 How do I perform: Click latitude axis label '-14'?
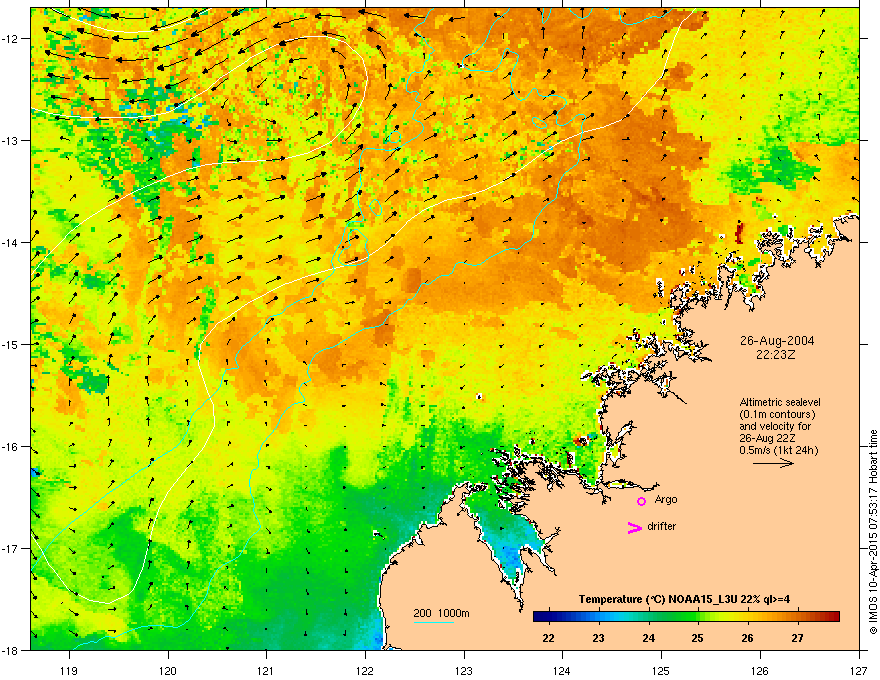pos(10,242)
